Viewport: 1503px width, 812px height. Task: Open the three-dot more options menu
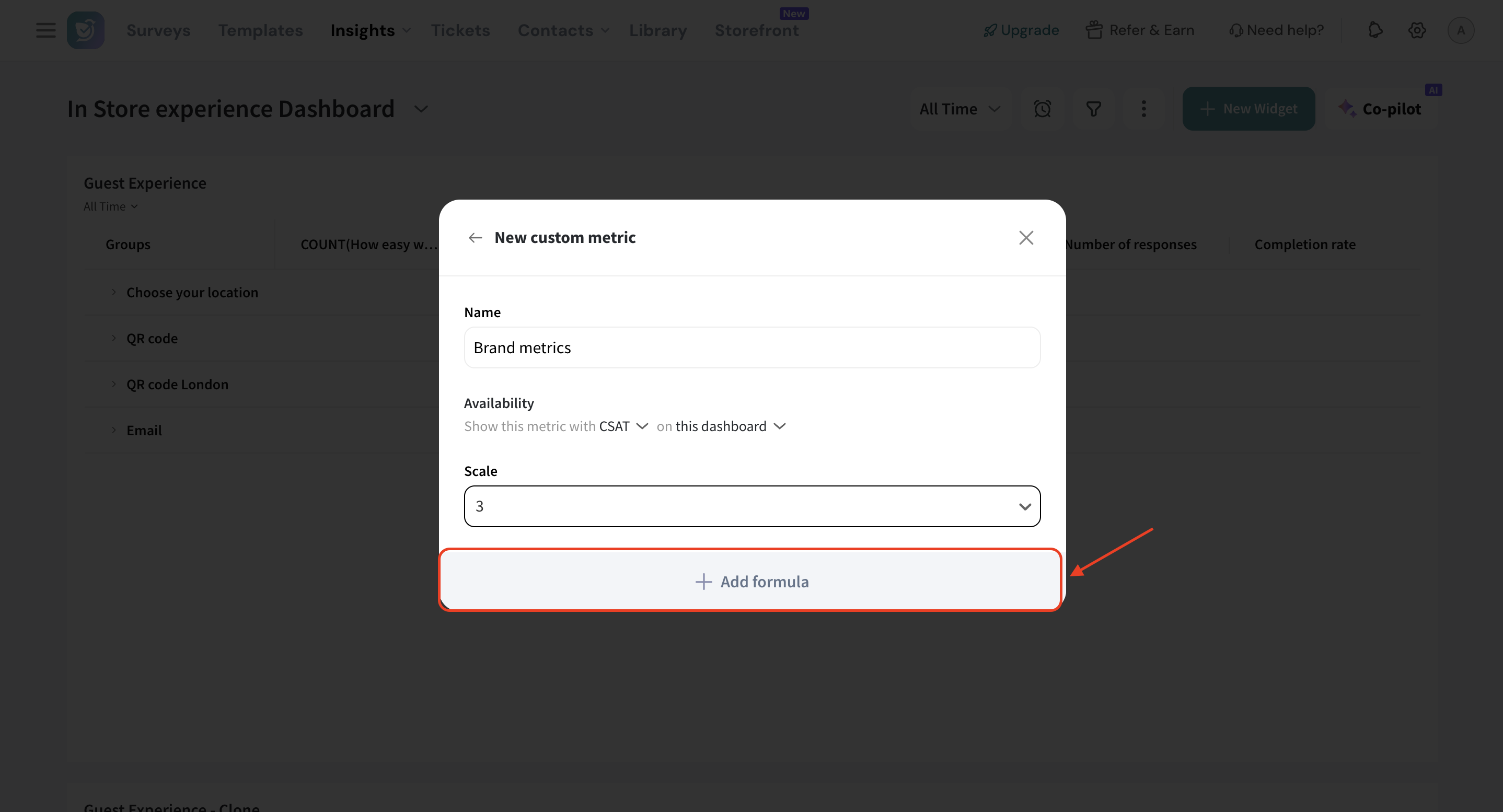[1143, 109]
